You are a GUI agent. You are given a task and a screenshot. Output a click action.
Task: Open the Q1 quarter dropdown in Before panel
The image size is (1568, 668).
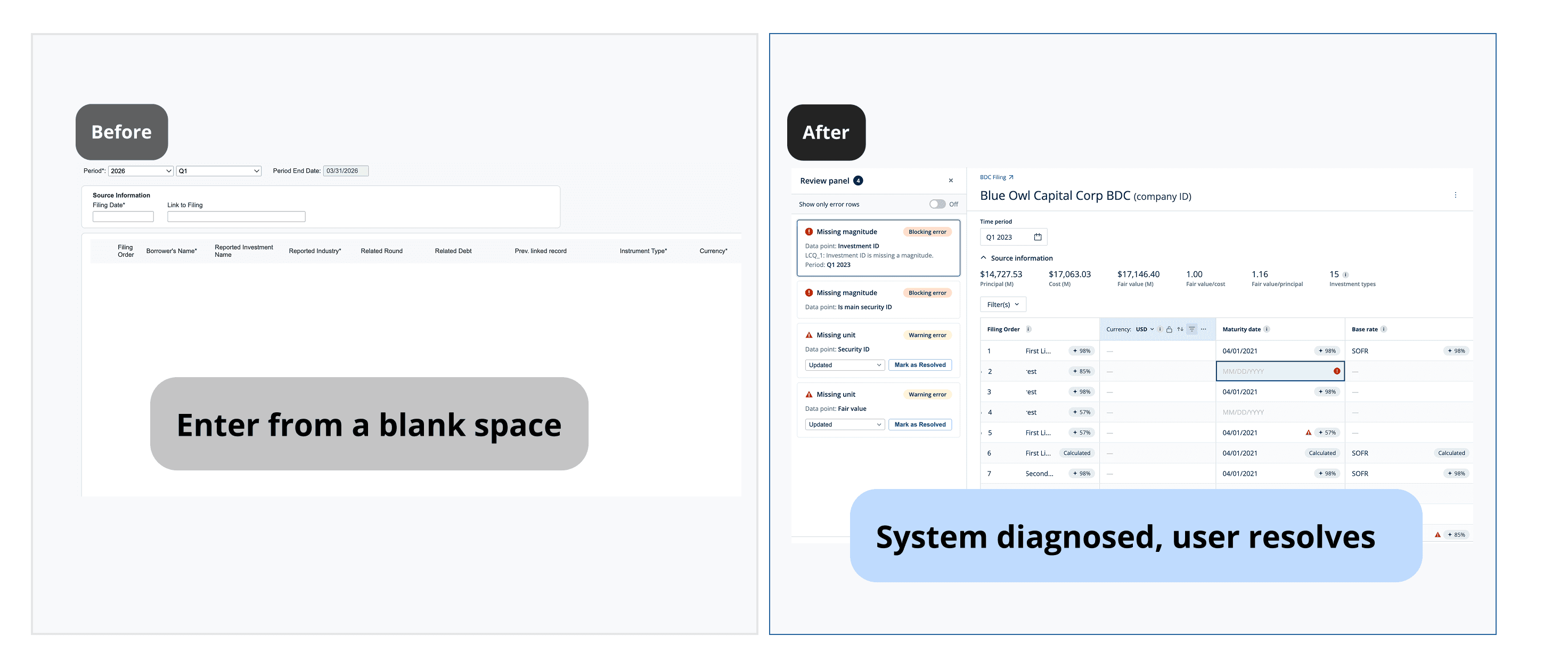pyautogui.click(x=218, y=171)
